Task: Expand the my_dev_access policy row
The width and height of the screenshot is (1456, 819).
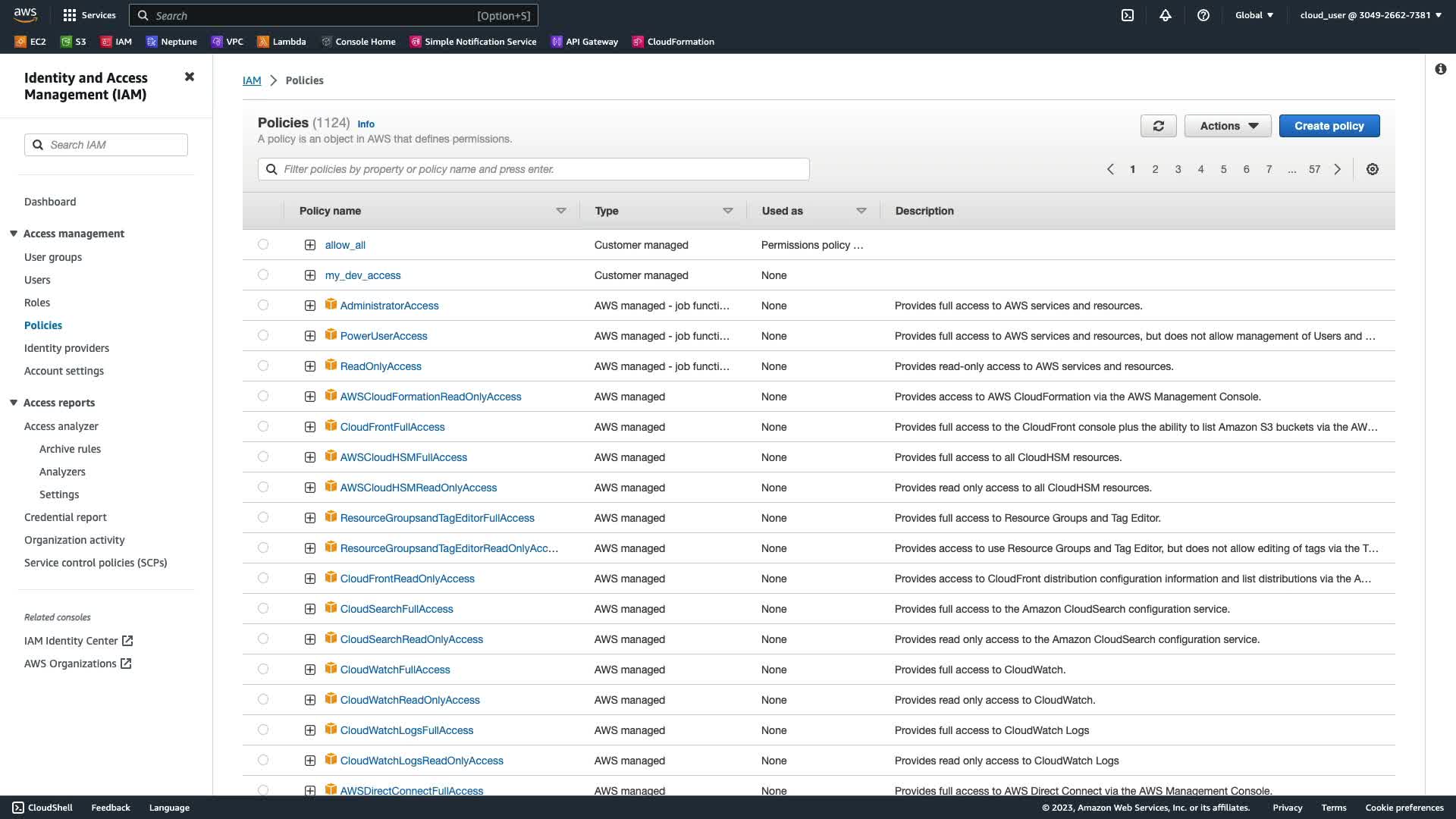Action: click(310, 275)
